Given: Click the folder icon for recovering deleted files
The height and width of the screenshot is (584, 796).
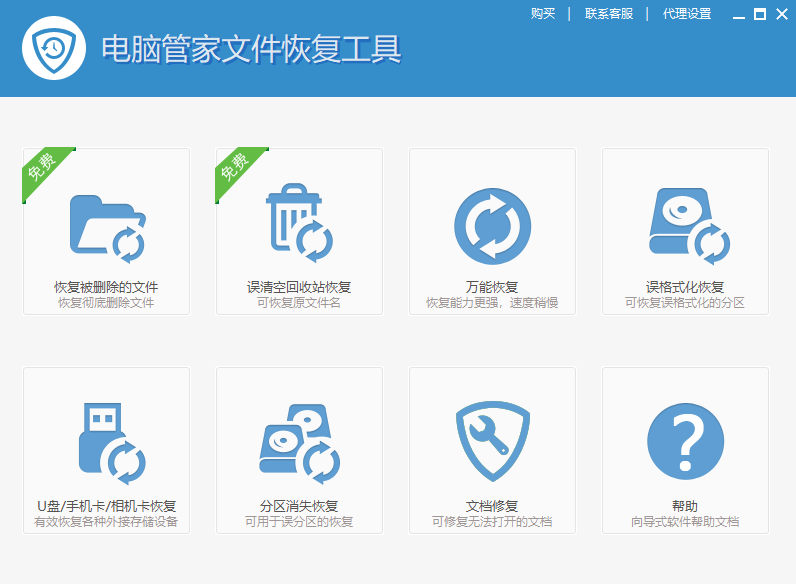Looking at the screenshot, I should click(106, 226).
